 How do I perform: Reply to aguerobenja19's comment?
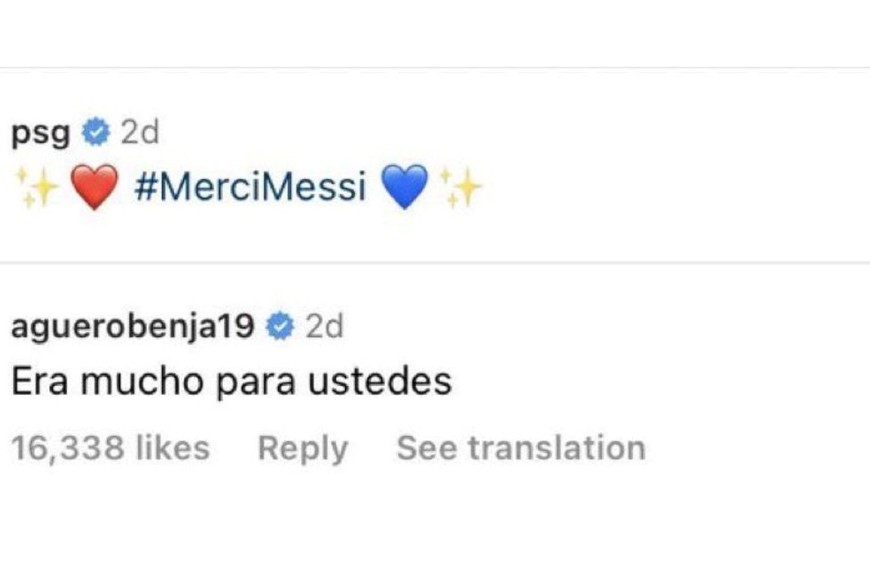point(303,448)
